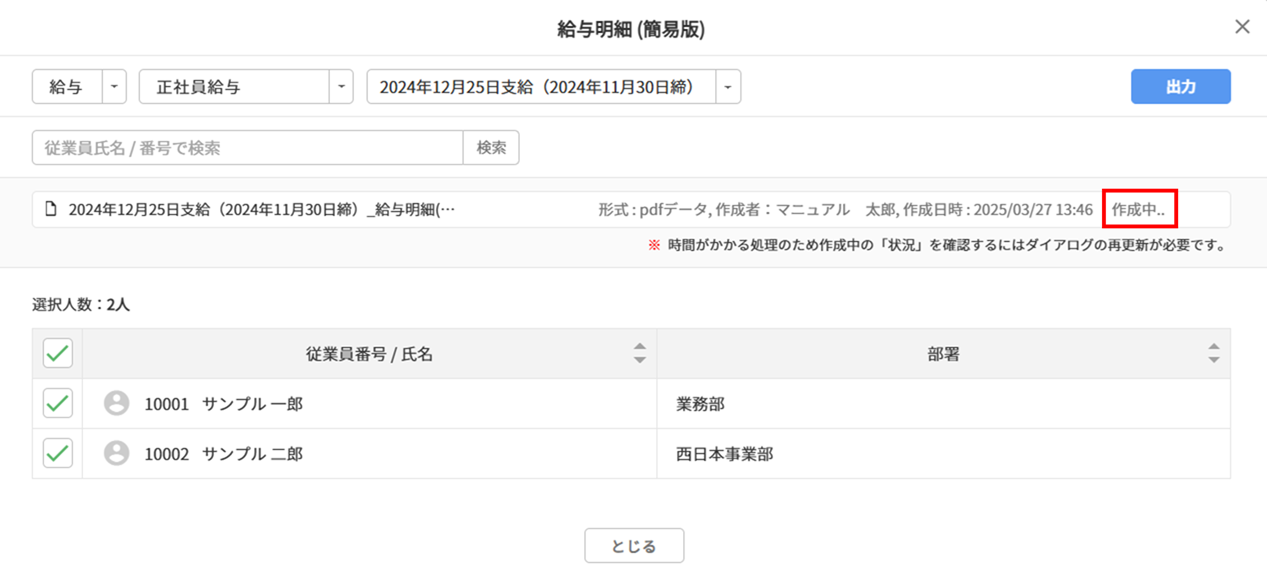Open the 給与 type dropdown arrow

[114, 87]
